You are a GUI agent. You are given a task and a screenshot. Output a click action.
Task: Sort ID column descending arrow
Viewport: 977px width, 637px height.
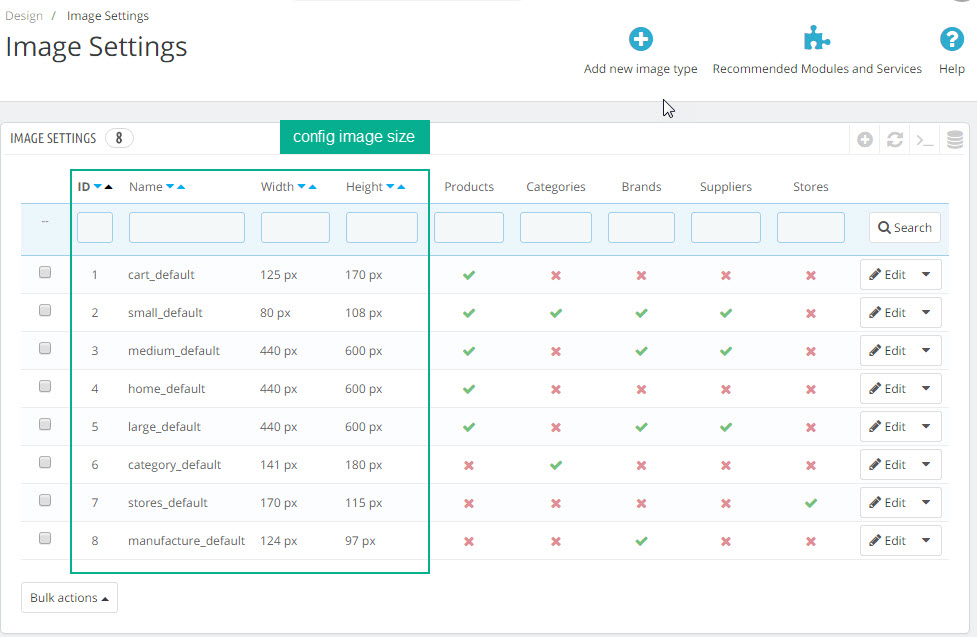point(97,186)
